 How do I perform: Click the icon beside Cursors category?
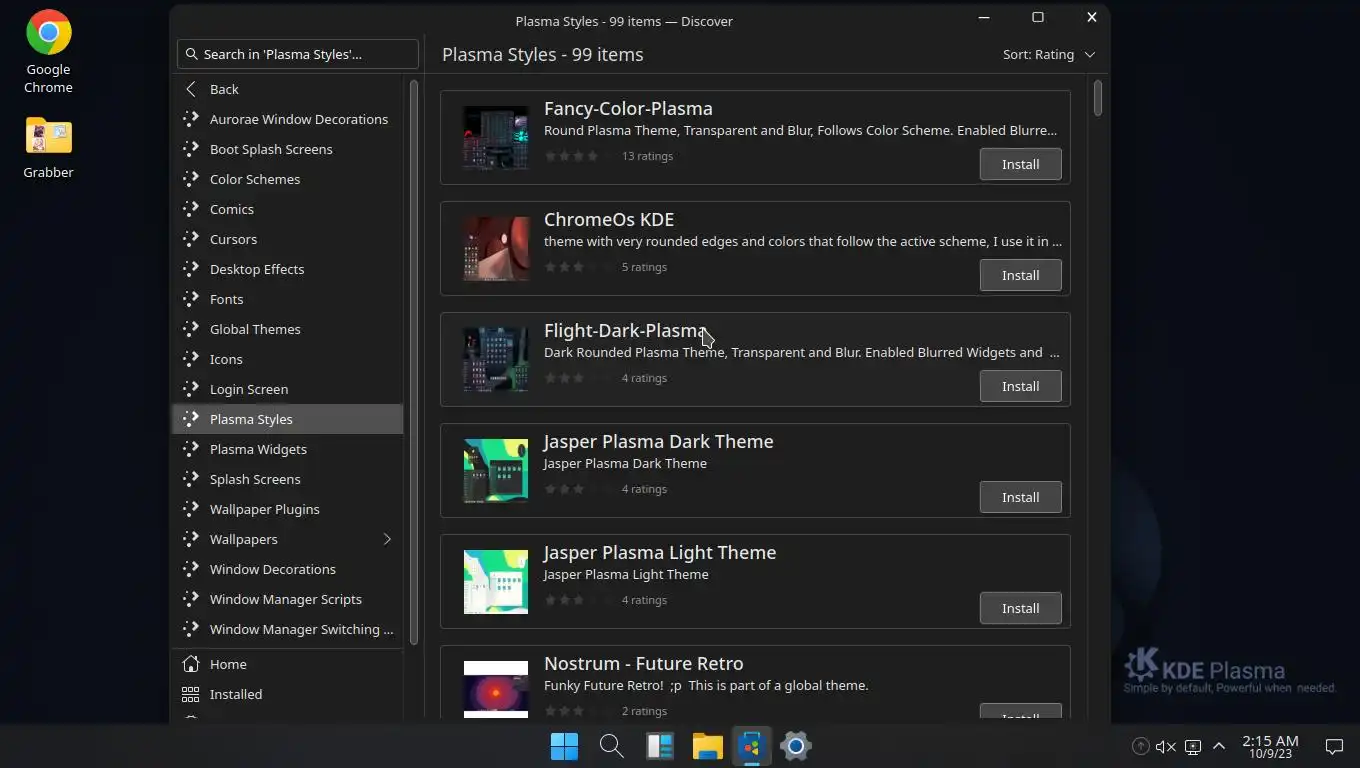pyautogui.click(x=191, y=239)
